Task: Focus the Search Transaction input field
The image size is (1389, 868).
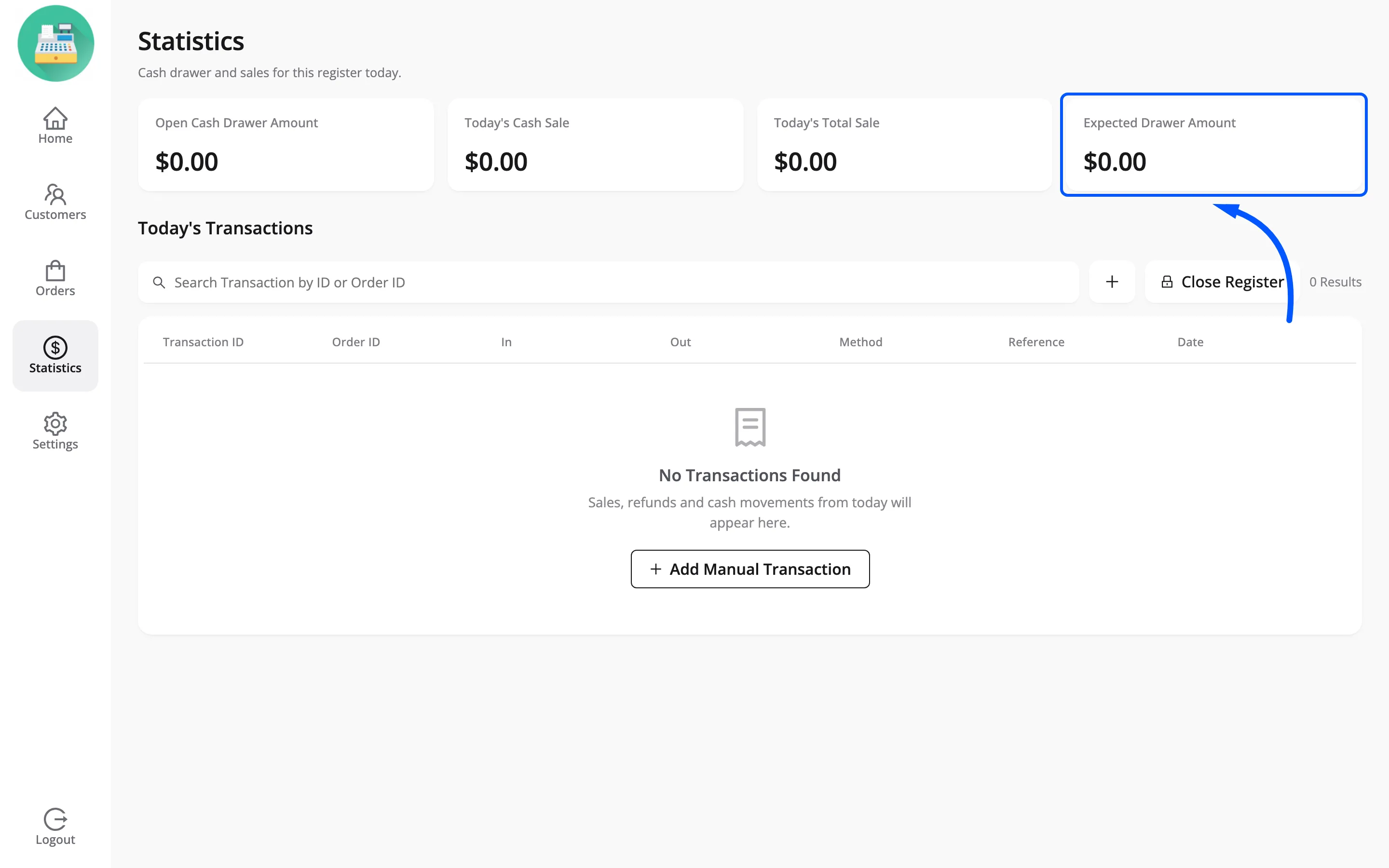Action: click(x=608, y=283)
